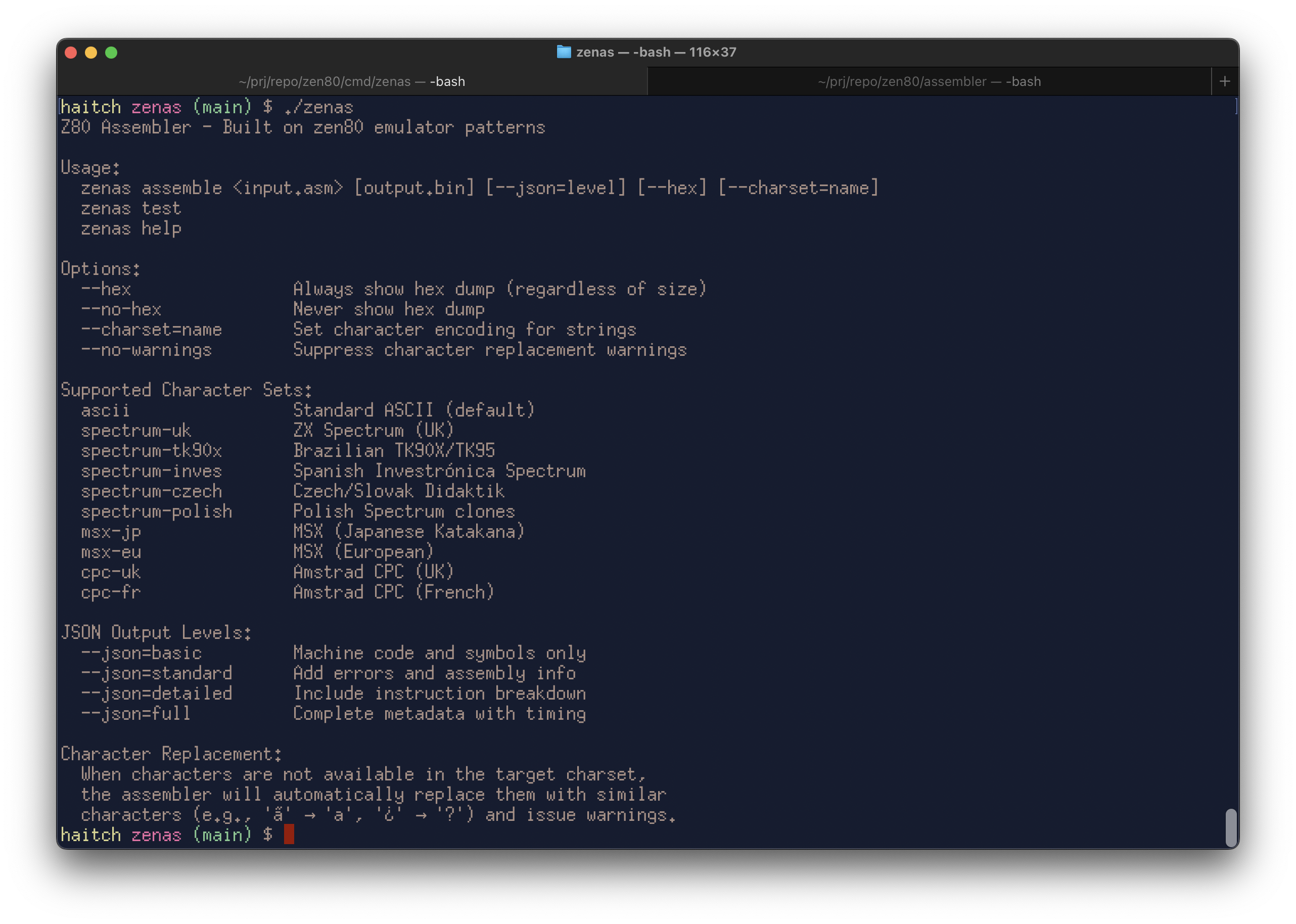Click the window title text zenas
This screenshot has width=1296, height=924.
(594, 53)
